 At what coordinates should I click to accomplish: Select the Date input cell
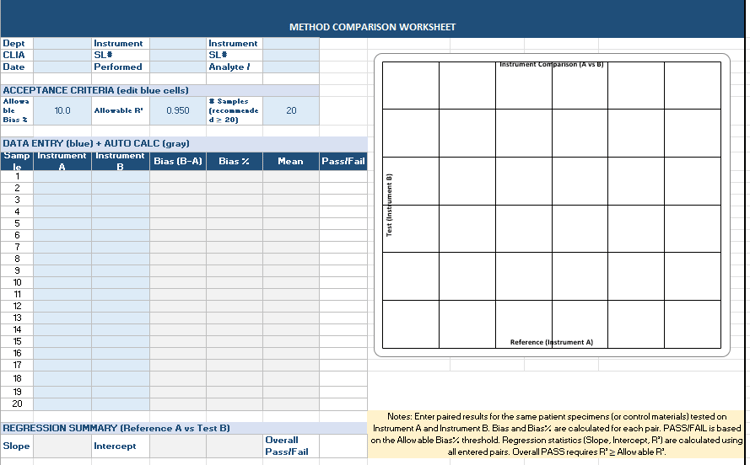click(x=62, y=67)
